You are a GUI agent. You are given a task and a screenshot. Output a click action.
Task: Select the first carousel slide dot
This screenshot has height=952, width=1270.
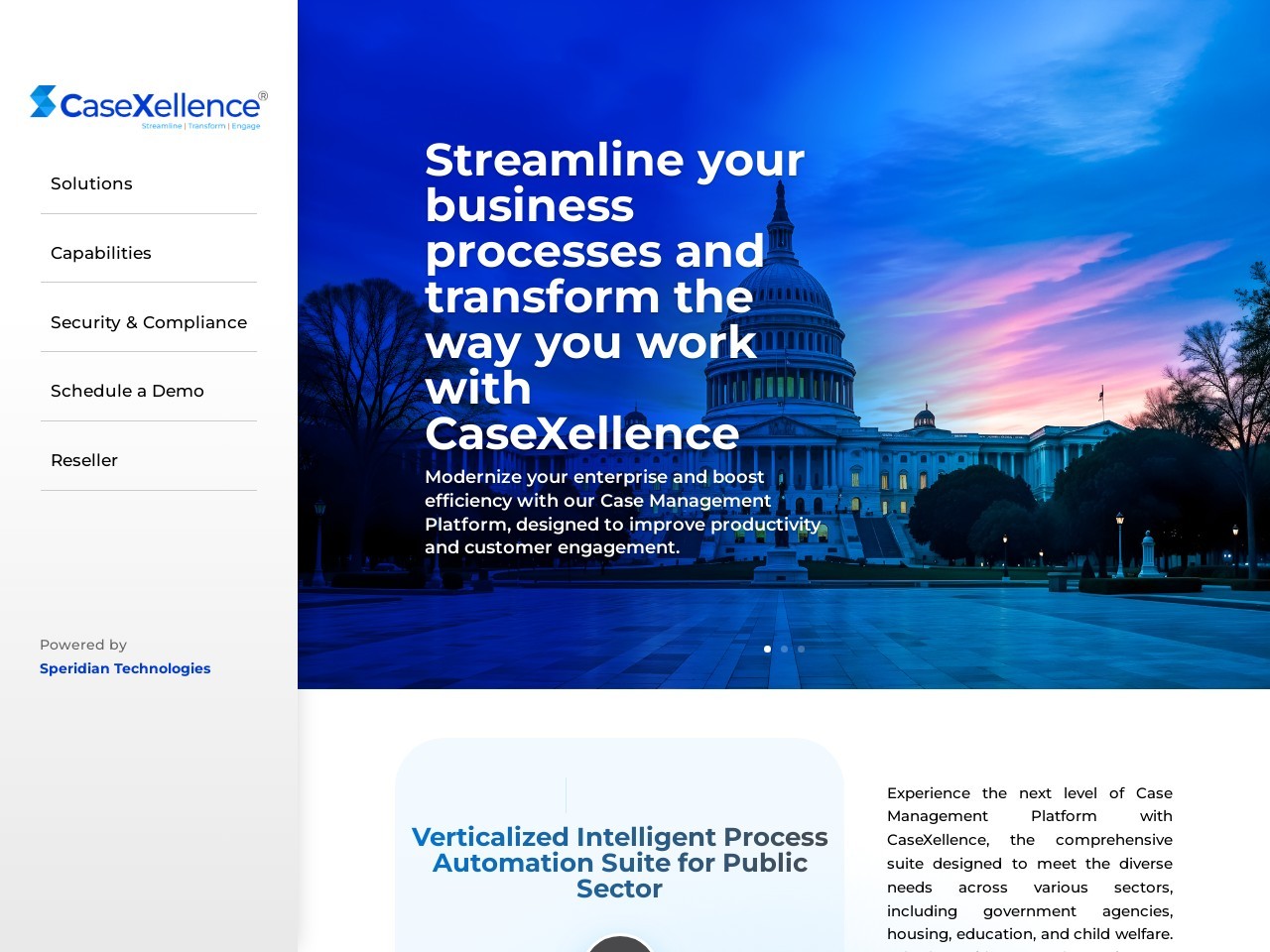click(x=767, y=649)
